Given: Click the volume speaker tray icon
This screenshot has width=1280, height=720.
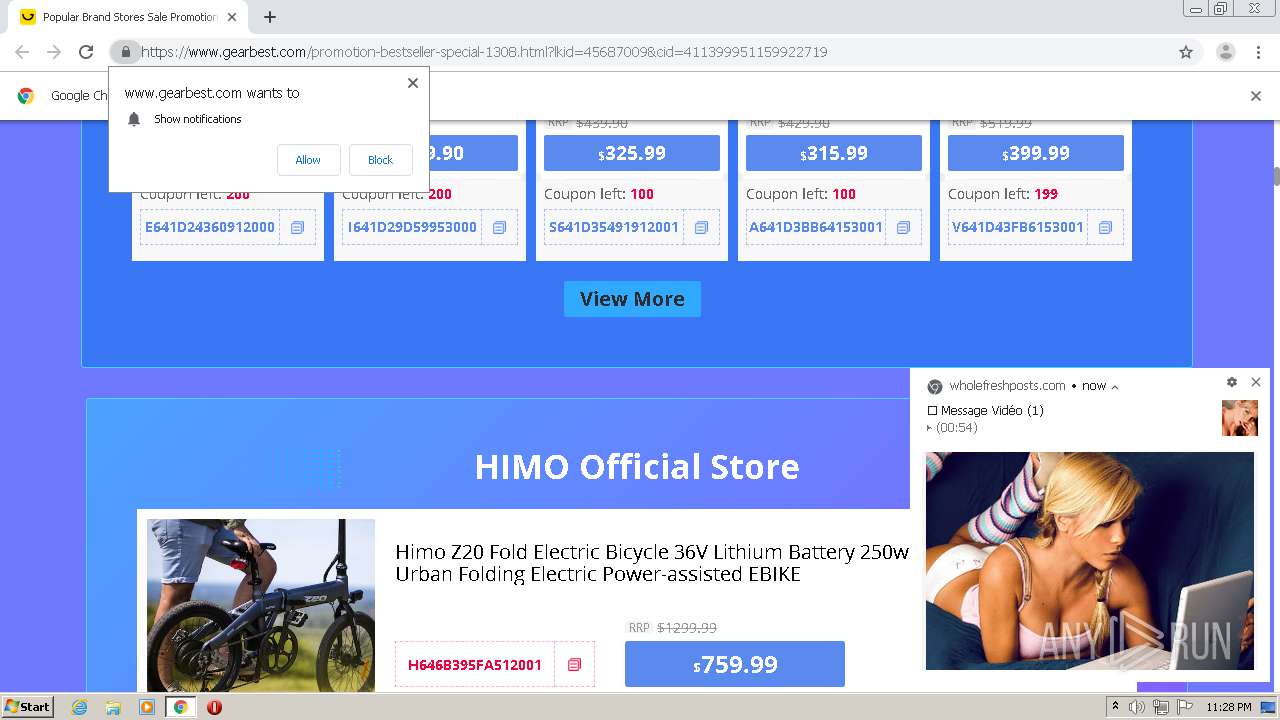Looking at the screenshot, I should coord(1137,707).
